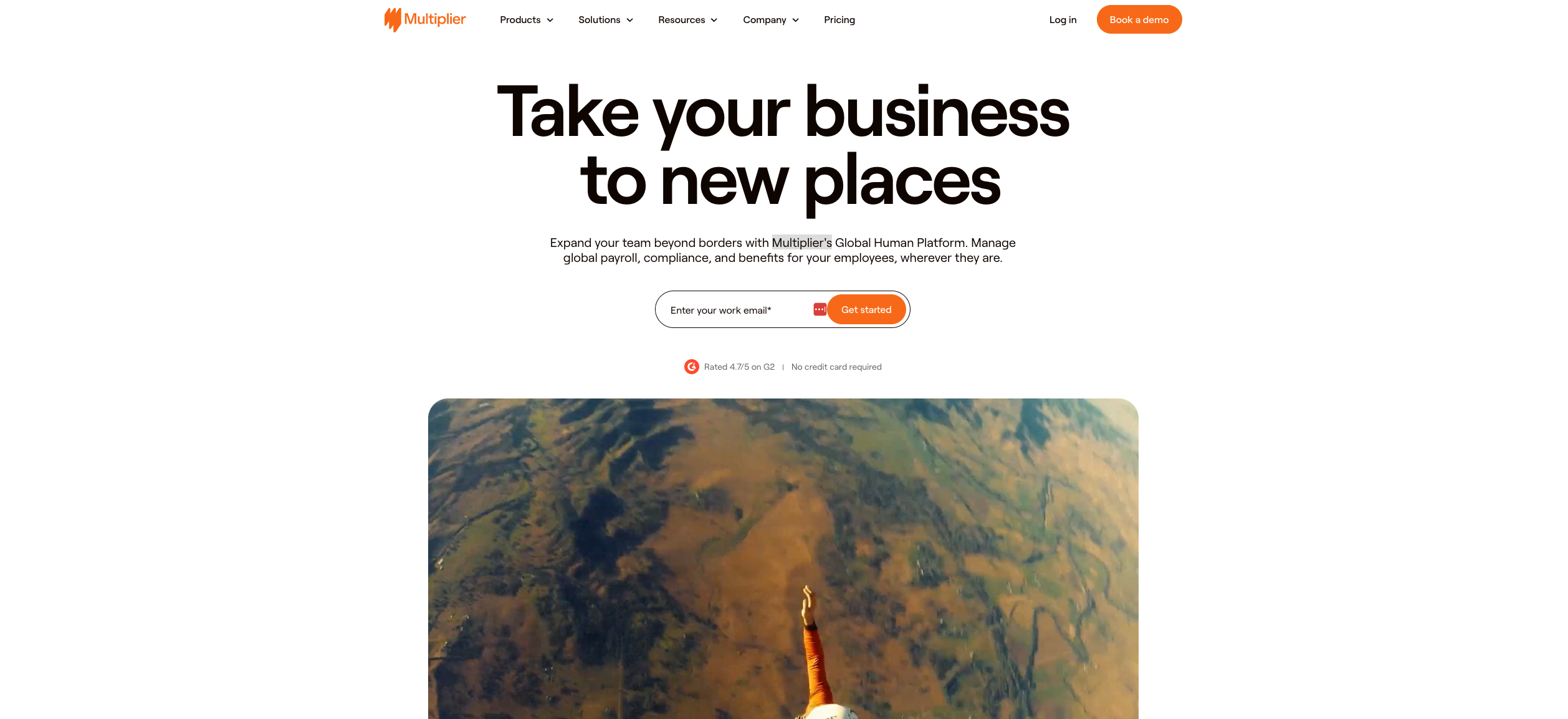Click the Multiplier wordmark text in header
This screenshot has height=719, width=1568.
435,19
